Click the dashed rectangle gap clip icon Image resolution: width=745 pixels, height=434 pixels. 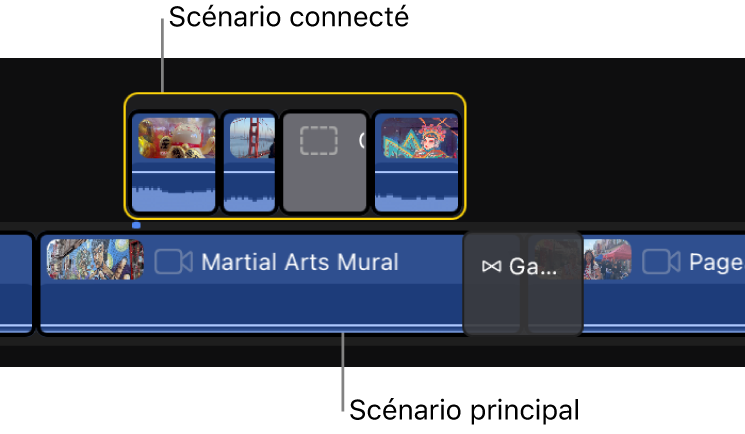(x=319, y=141)
